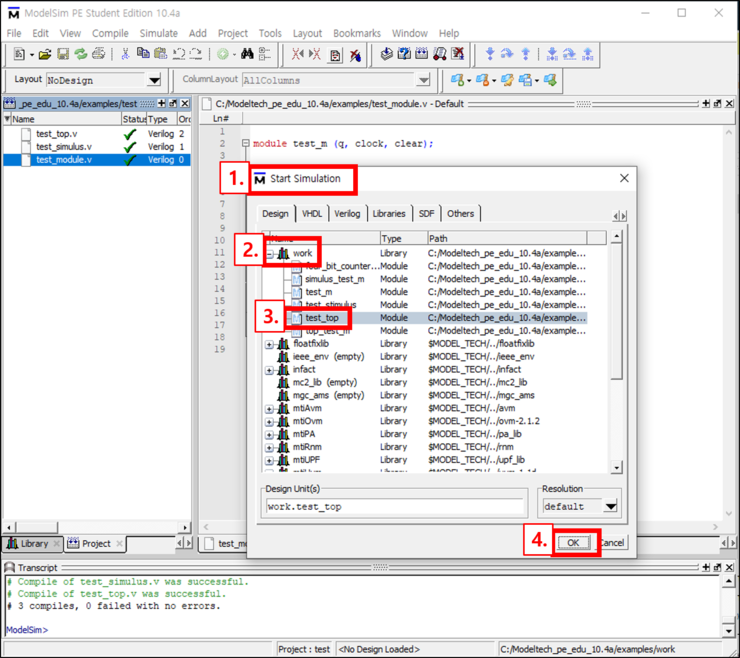Click the blue Step Into arrow icon

(490, 54)
